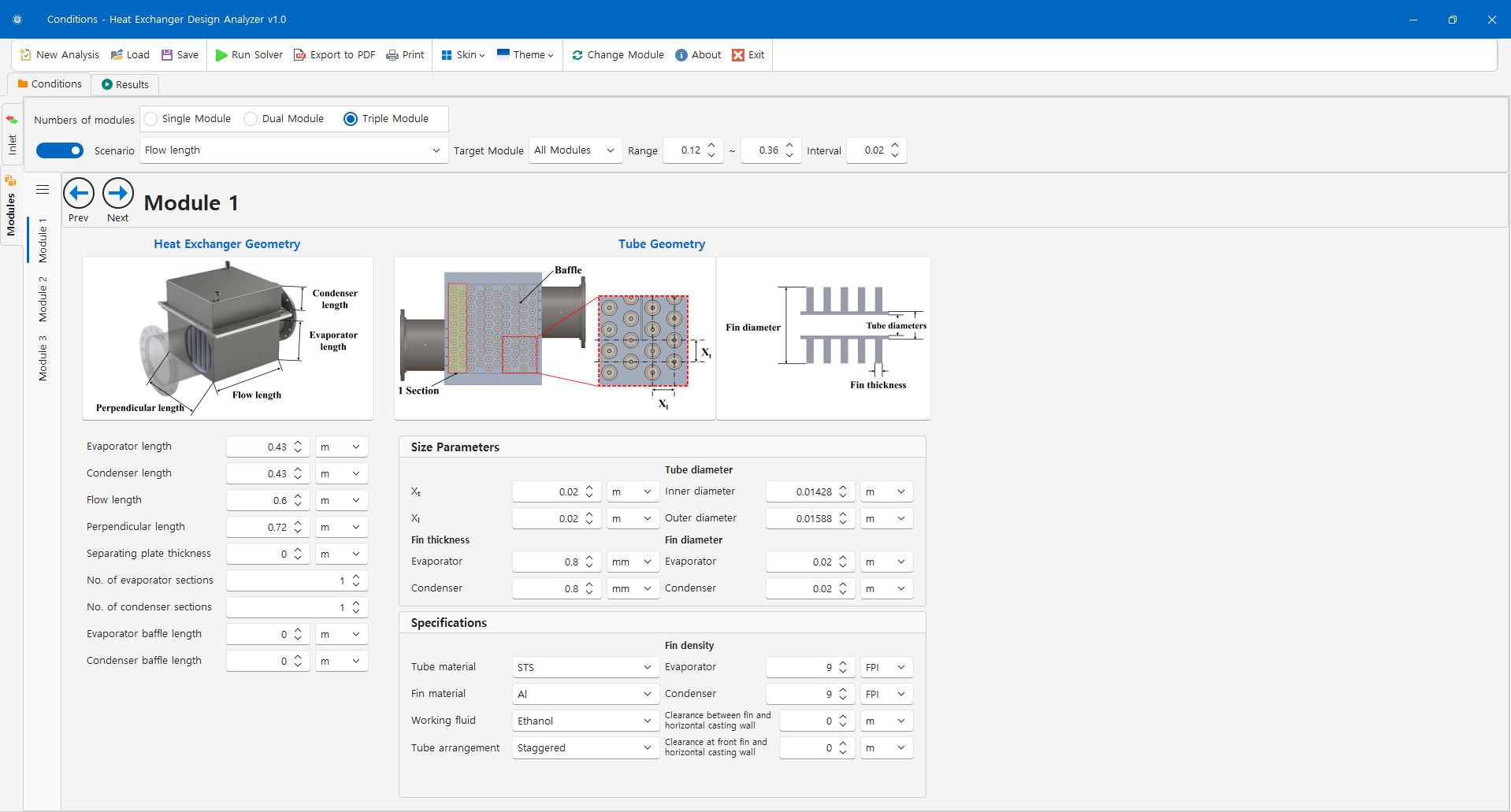Viewport: 1511px width, 812px height.
Task: Open the Tube arrangement Staggered dropdown
Action: click(585, 747)
